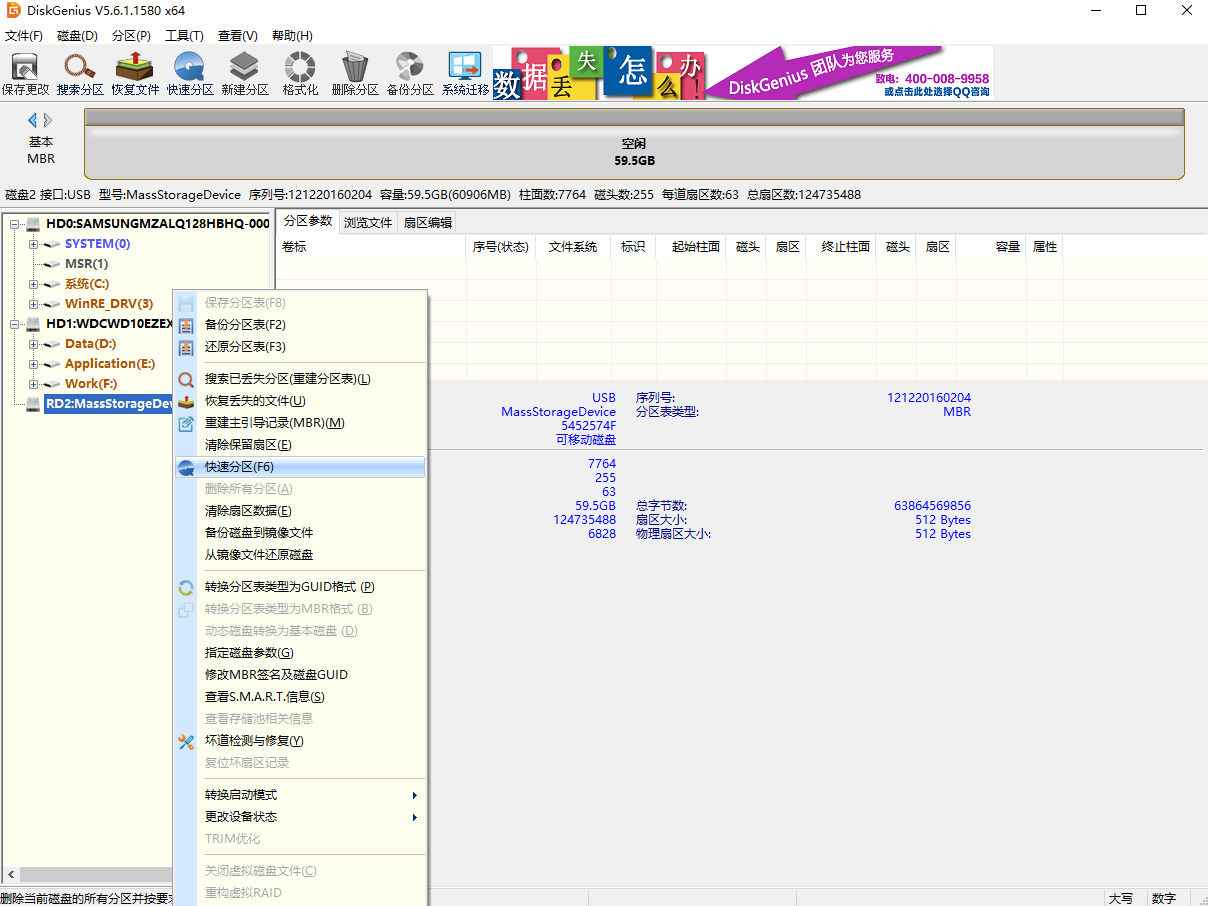Click the 格式化 toolbar icon
The image size is (1208, 906).
click(300, 74)
